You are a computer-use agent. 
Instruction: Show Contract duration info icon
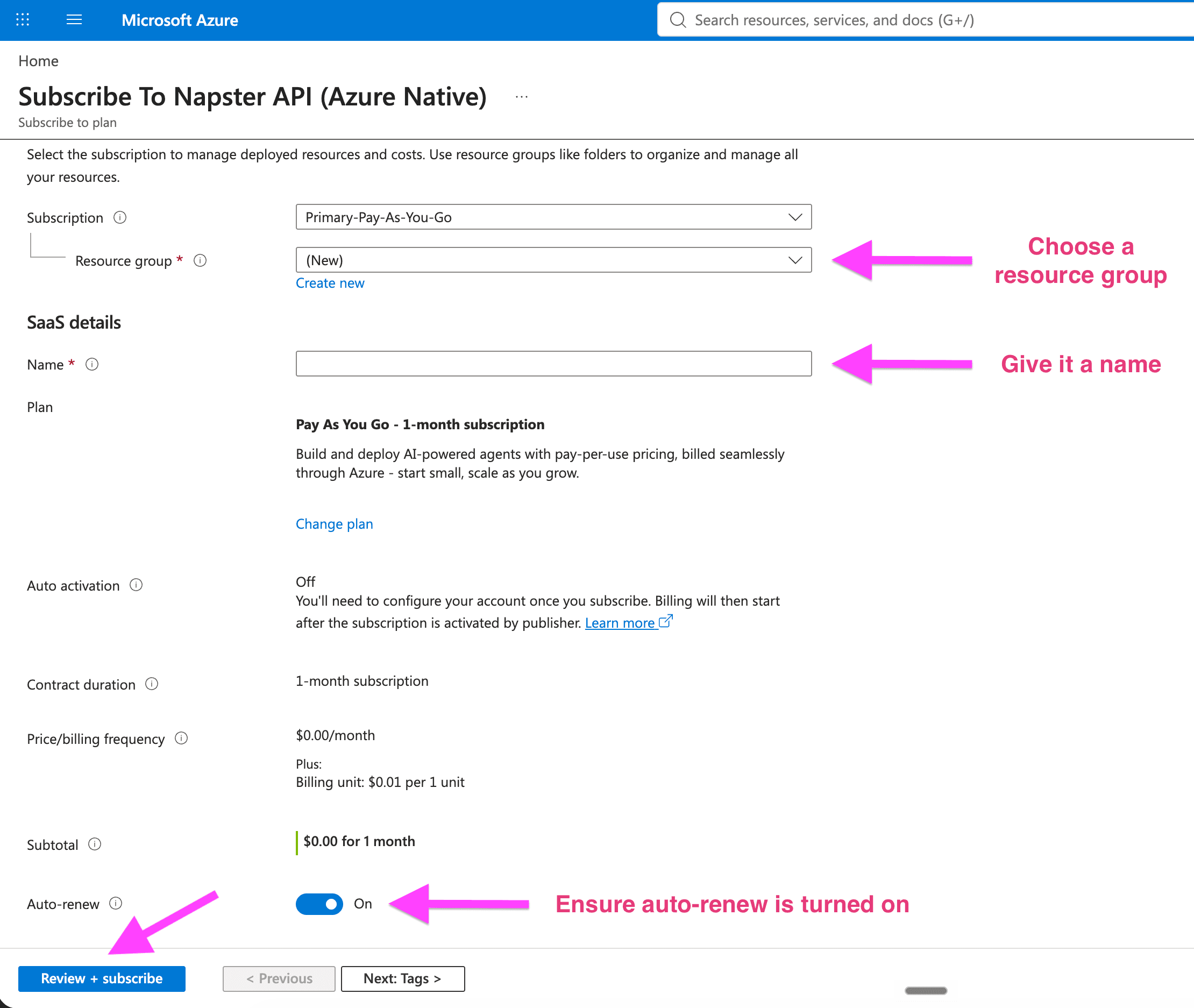(x=151, y=684)
